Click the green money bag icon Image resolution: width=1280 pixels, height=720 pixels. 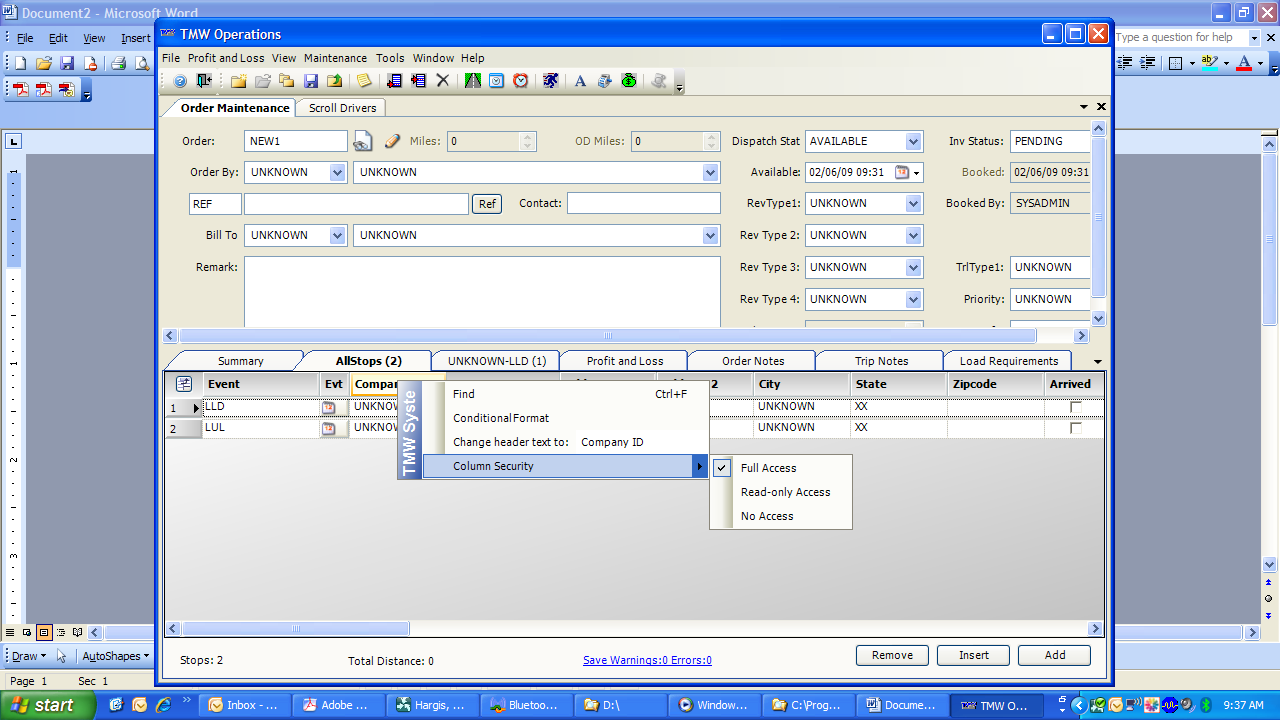coord(629,81)
